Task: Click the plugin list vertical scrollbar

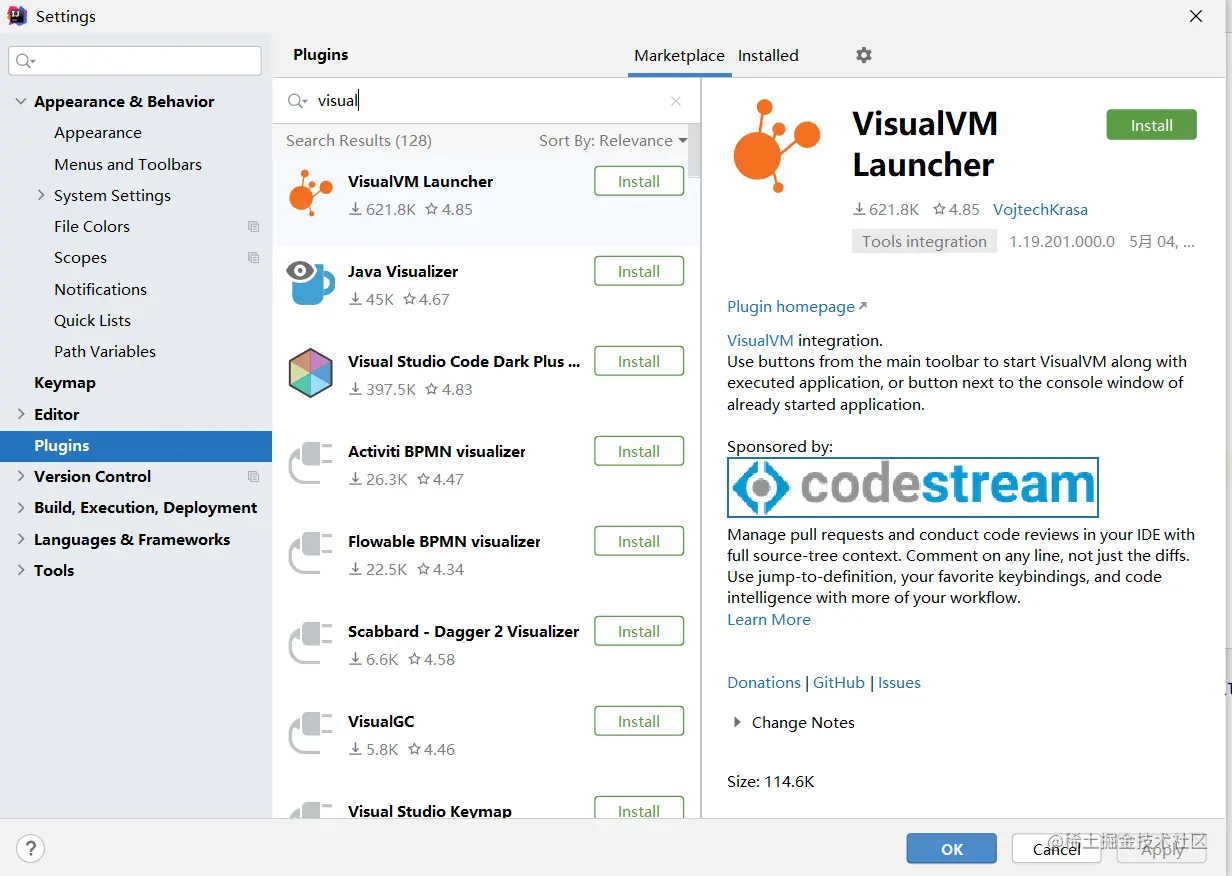Action: click(x=695, y=150)
